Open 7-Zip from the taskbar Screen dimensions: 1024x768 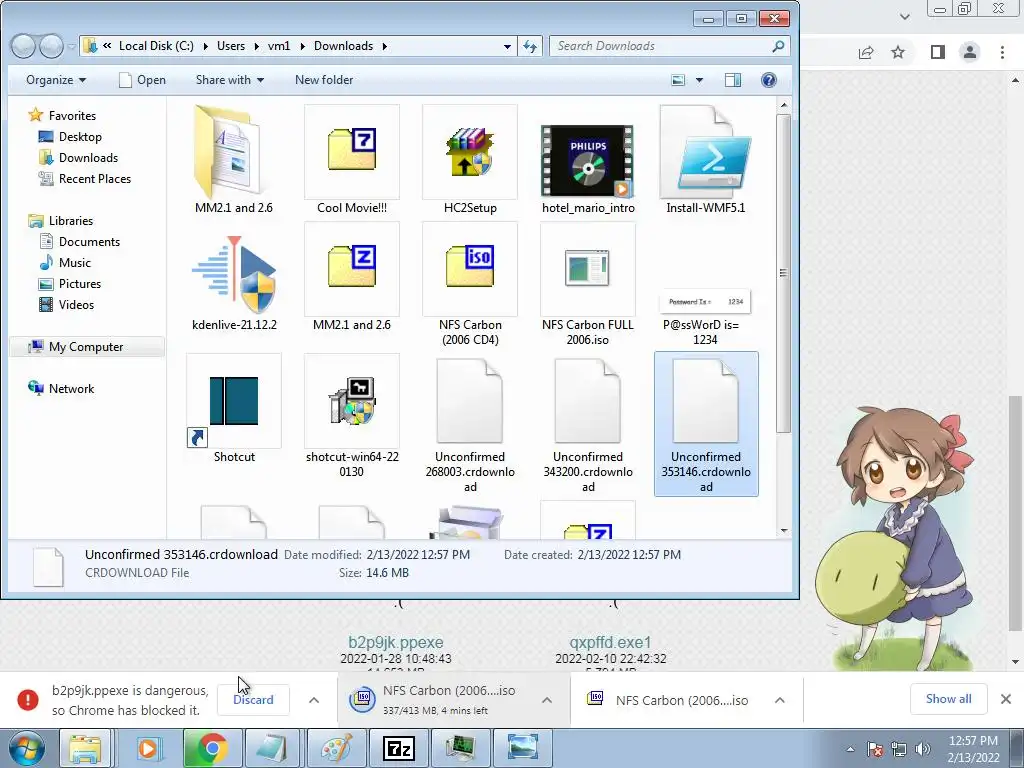click(x=399, y=748)
